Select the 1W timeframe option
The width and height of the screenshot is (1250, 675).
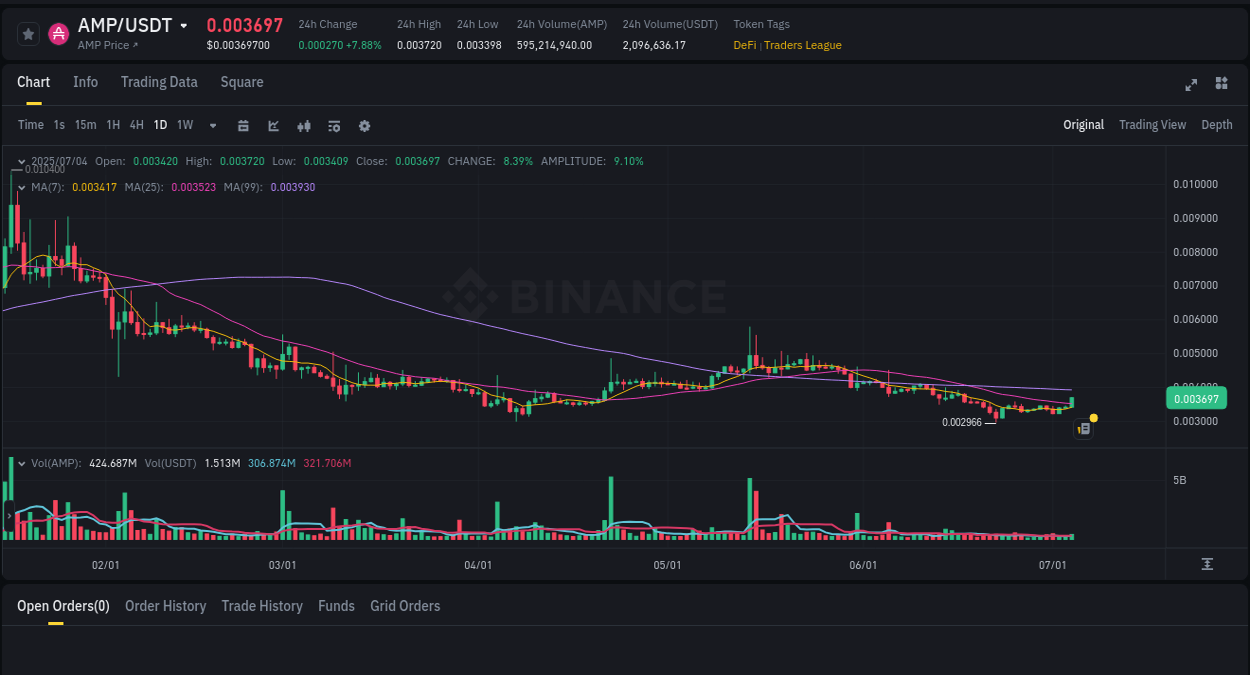(184, 125)
